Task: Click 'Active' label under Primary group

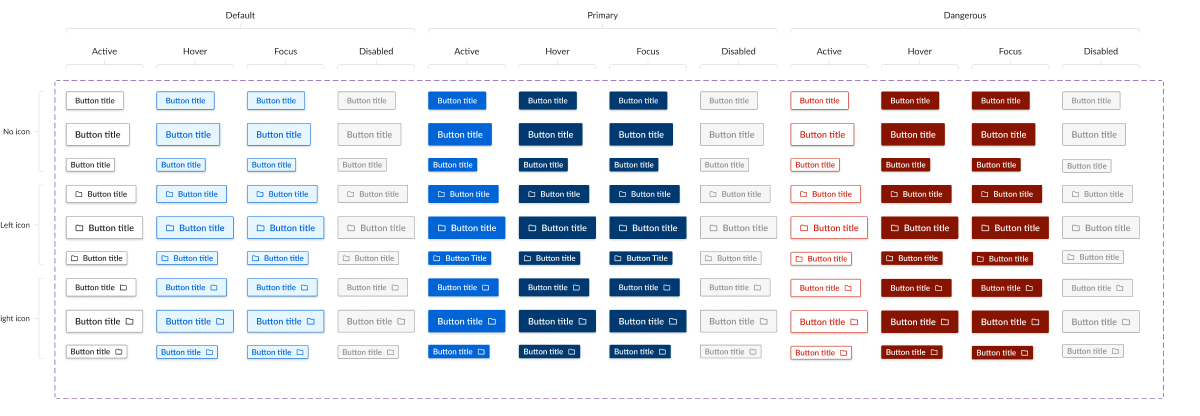Action: pos(467,51)
